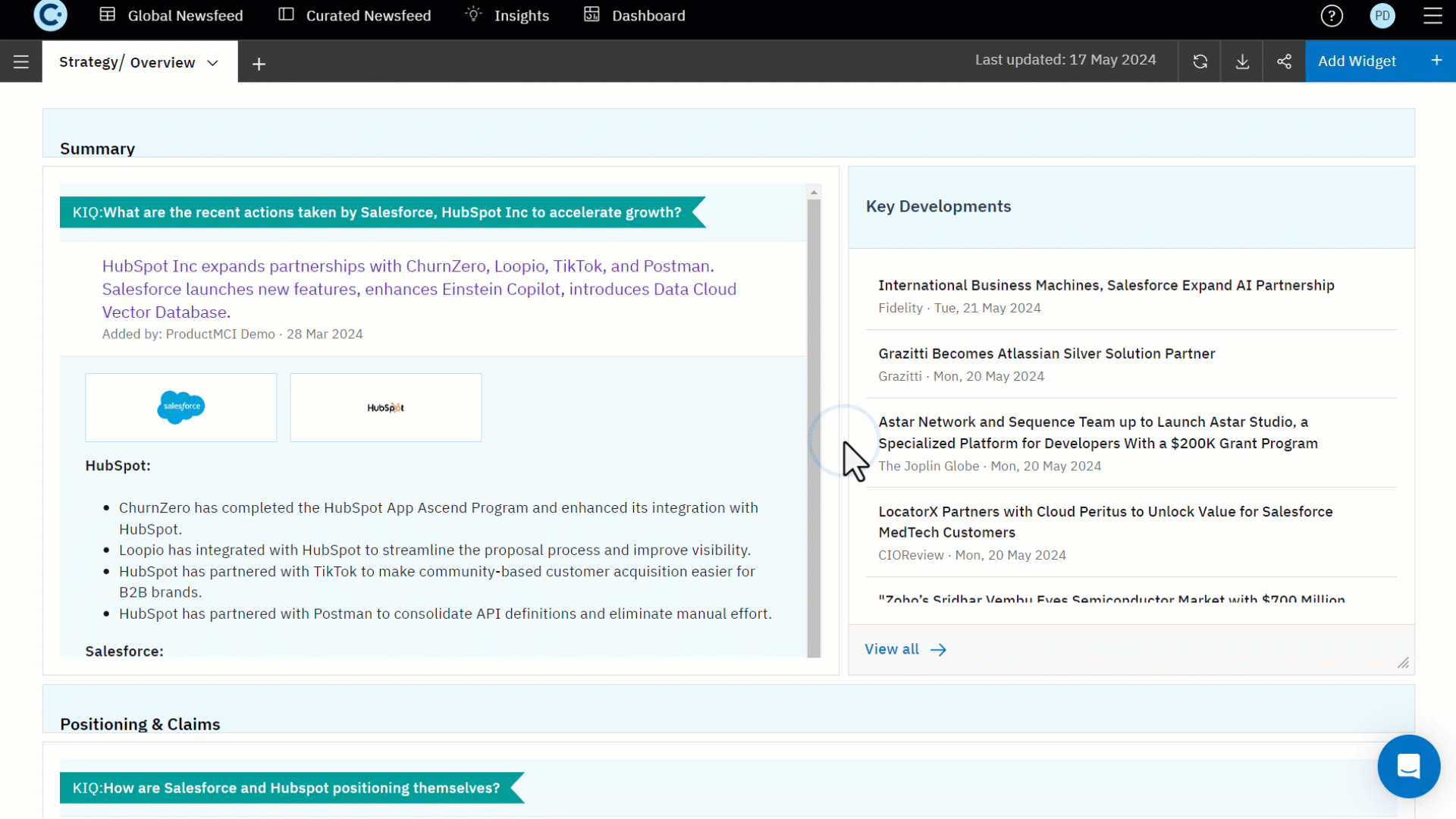Screen dimensions: 1456x819
Task: Click the Add Widget button
Action: coord(1357,61)
